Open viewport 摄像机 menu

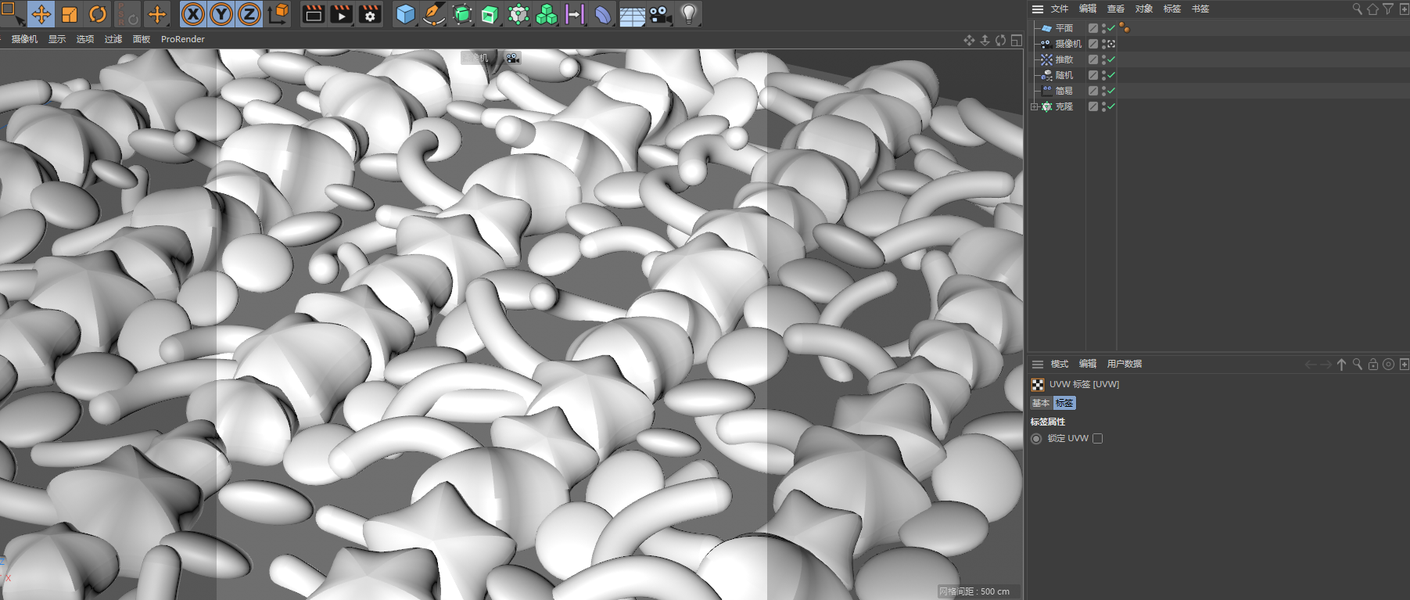[x=24, y=39]
